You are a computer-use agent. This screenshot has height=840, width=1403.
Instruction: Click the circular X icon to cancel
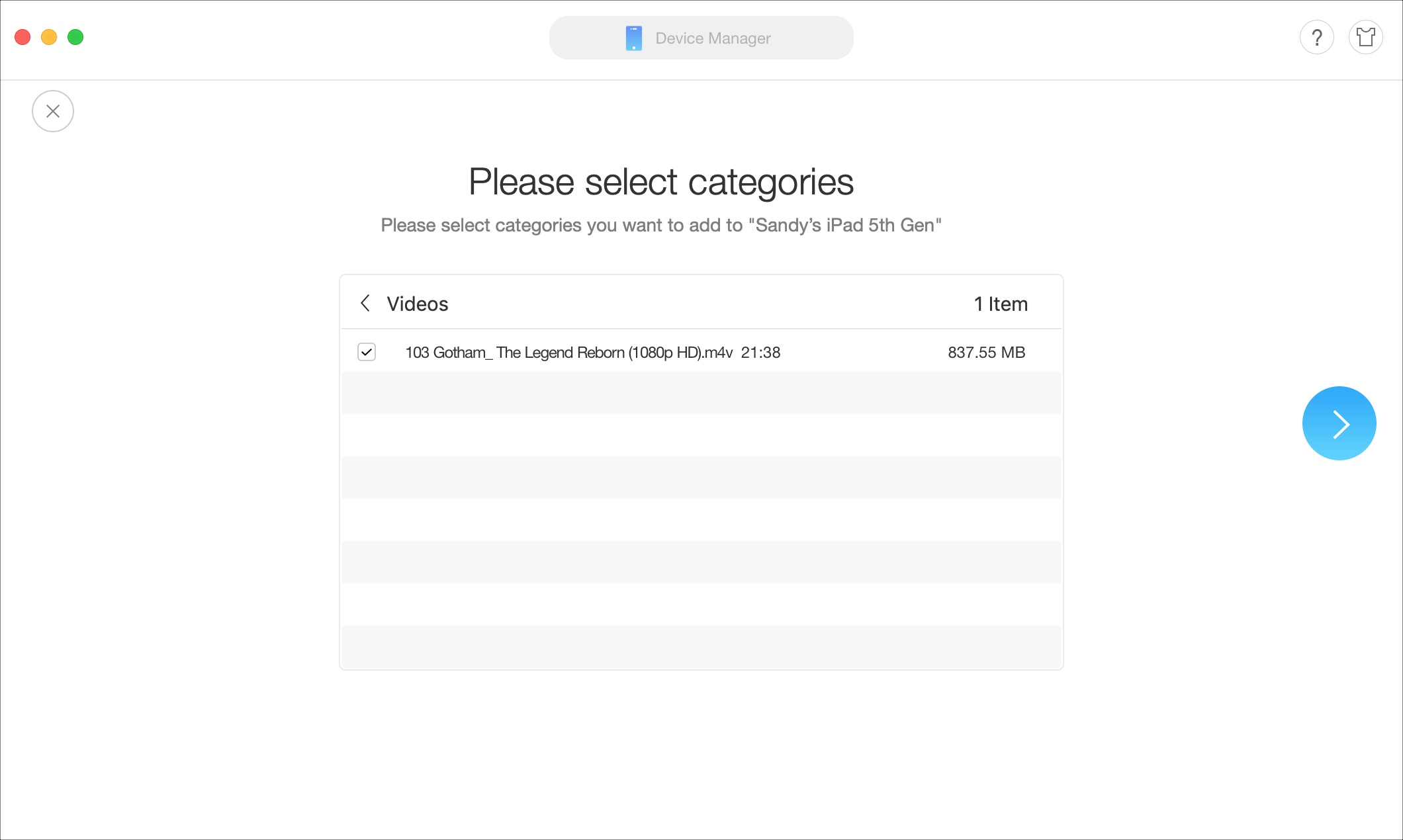[x=53, y=110]
